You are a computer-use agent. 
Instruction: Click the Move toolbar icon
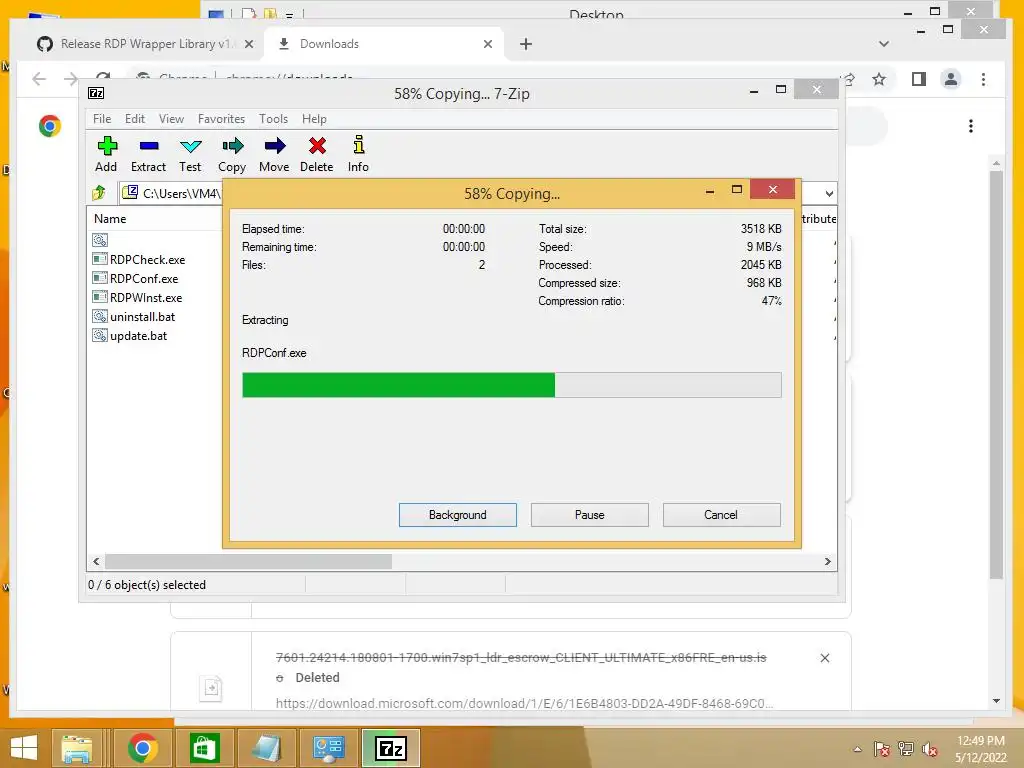[x=274, y=154]
